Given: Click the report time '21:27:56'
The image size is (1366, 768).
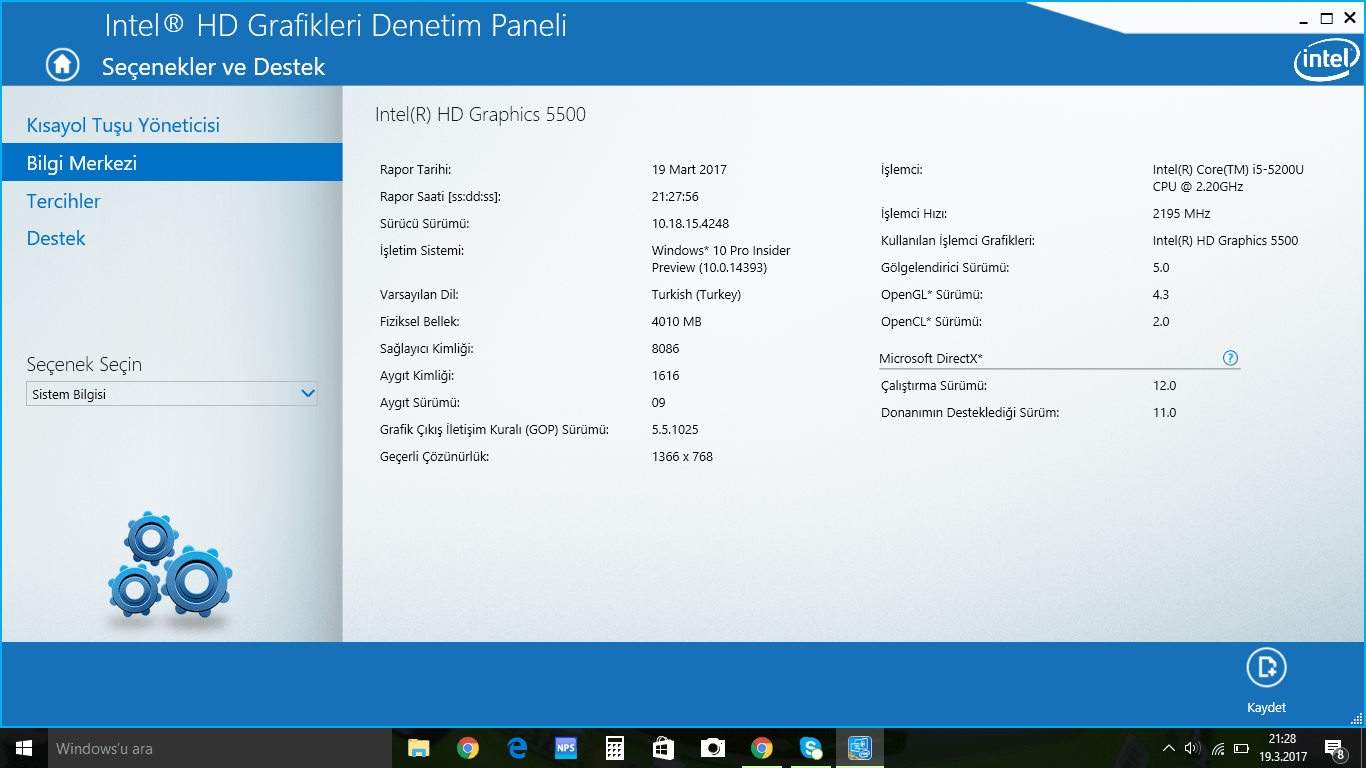Looking at the screenshot, I should pyautogui.click(x=675, y=196).
